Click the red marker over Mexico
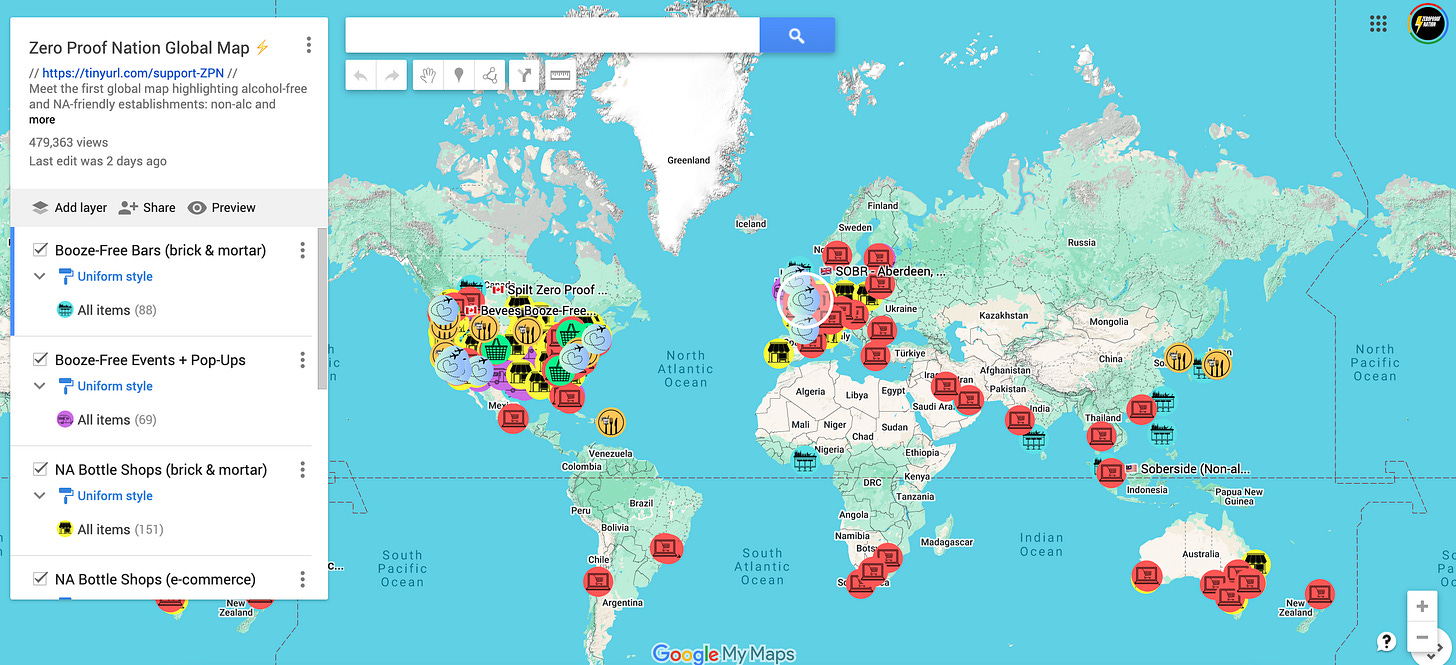The image size is (1456, 665). coord(513,416)
